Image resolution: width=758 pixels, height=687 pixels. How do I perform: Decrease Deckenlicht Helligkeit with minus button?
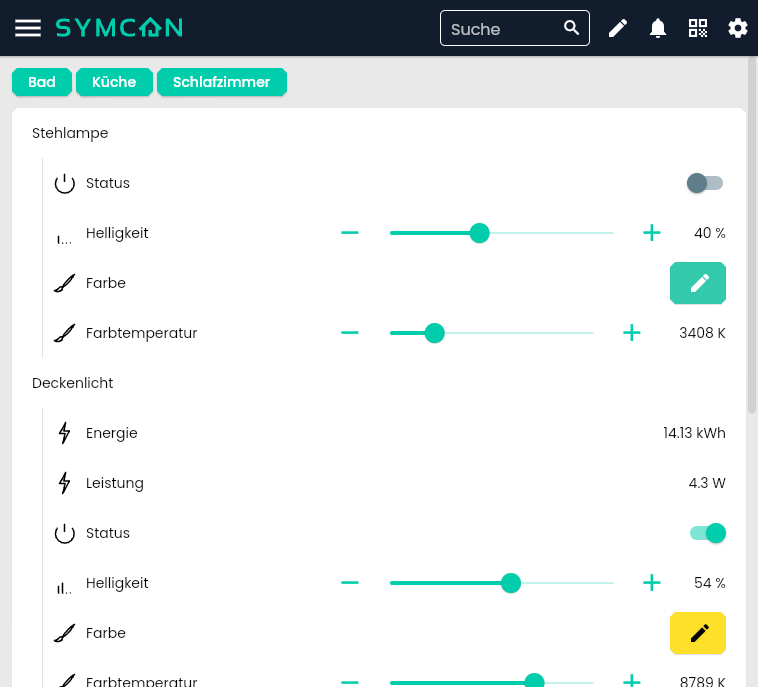[x=349, y=583]
